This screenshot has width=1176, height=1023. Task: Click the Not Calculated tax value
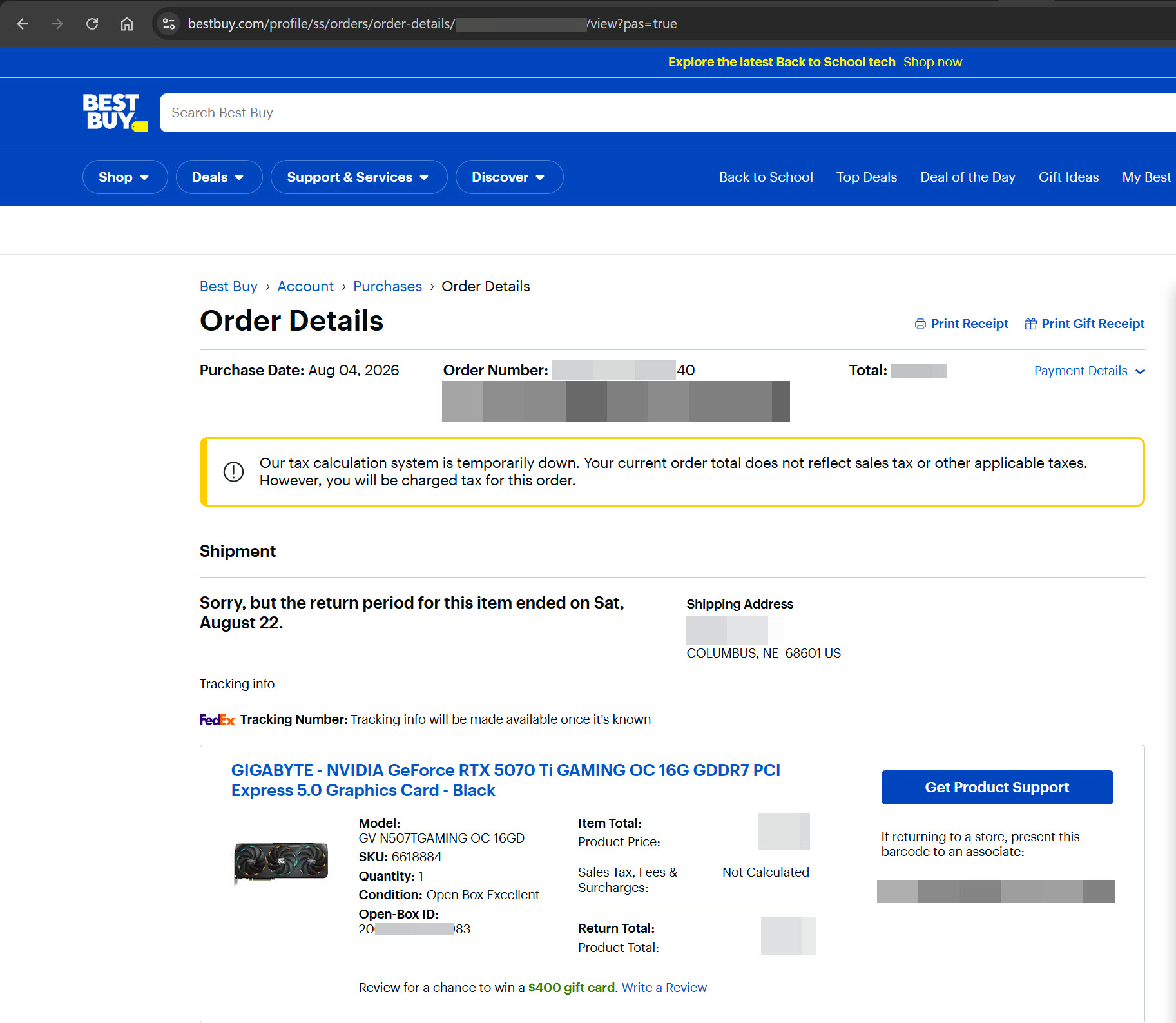pos(766,872)
